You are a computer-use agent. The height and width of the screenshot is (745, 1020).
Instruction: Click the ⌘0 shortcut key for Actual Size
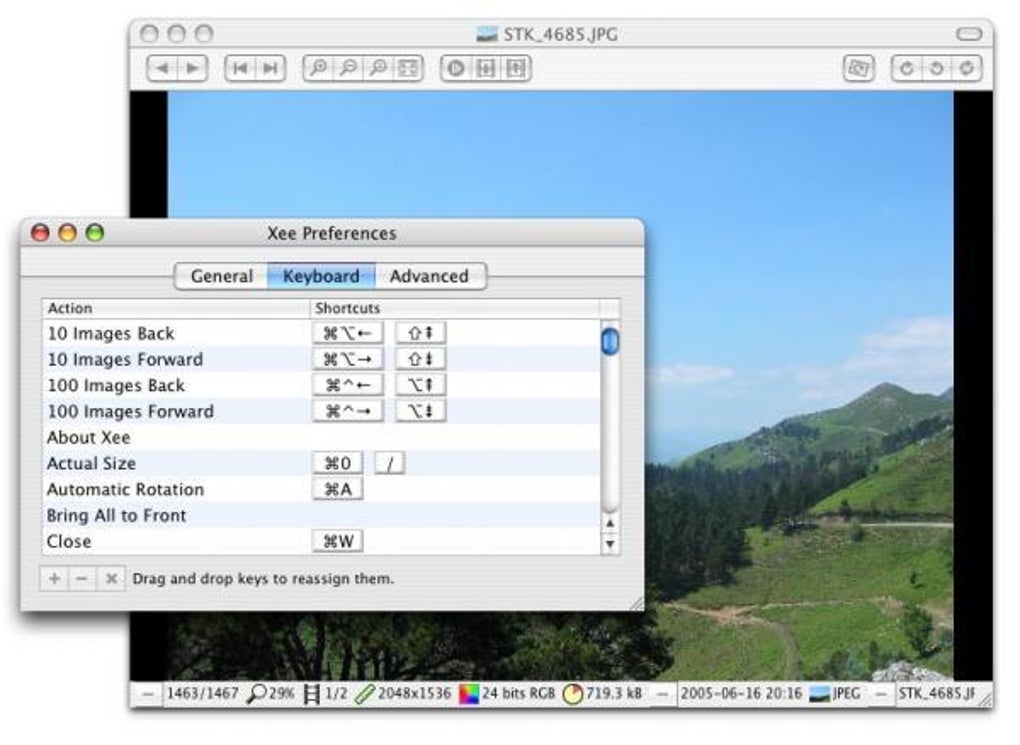click(338, 463)
